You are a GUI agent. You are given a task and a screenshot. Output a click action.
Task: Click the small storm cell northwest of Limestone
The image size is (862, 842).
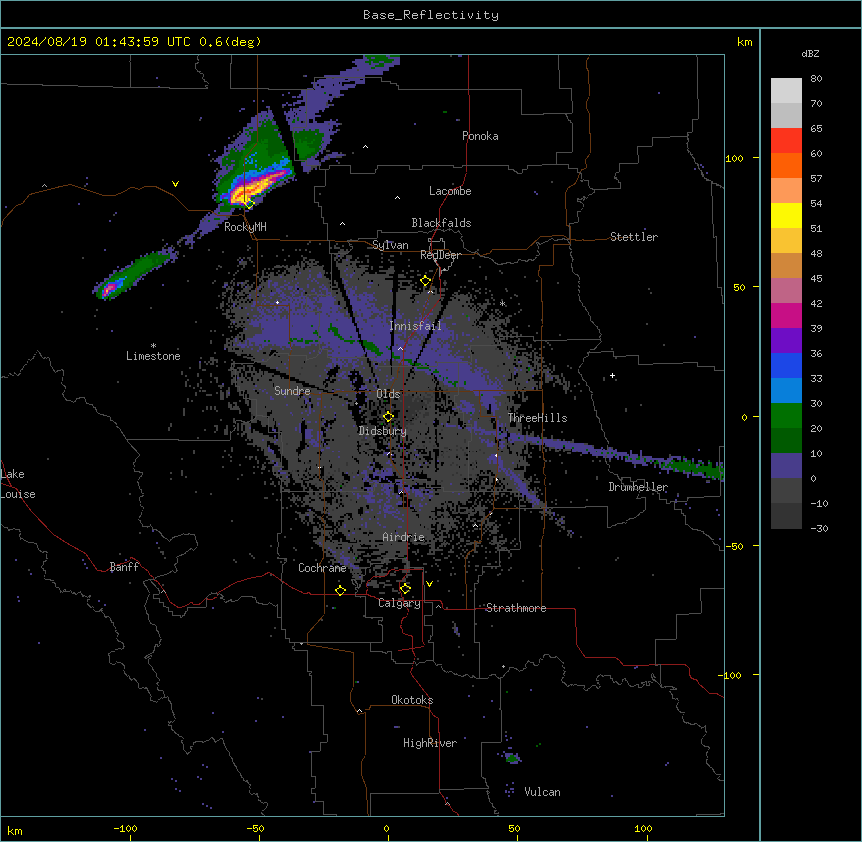pyautogui.click(x=112, y=287)
